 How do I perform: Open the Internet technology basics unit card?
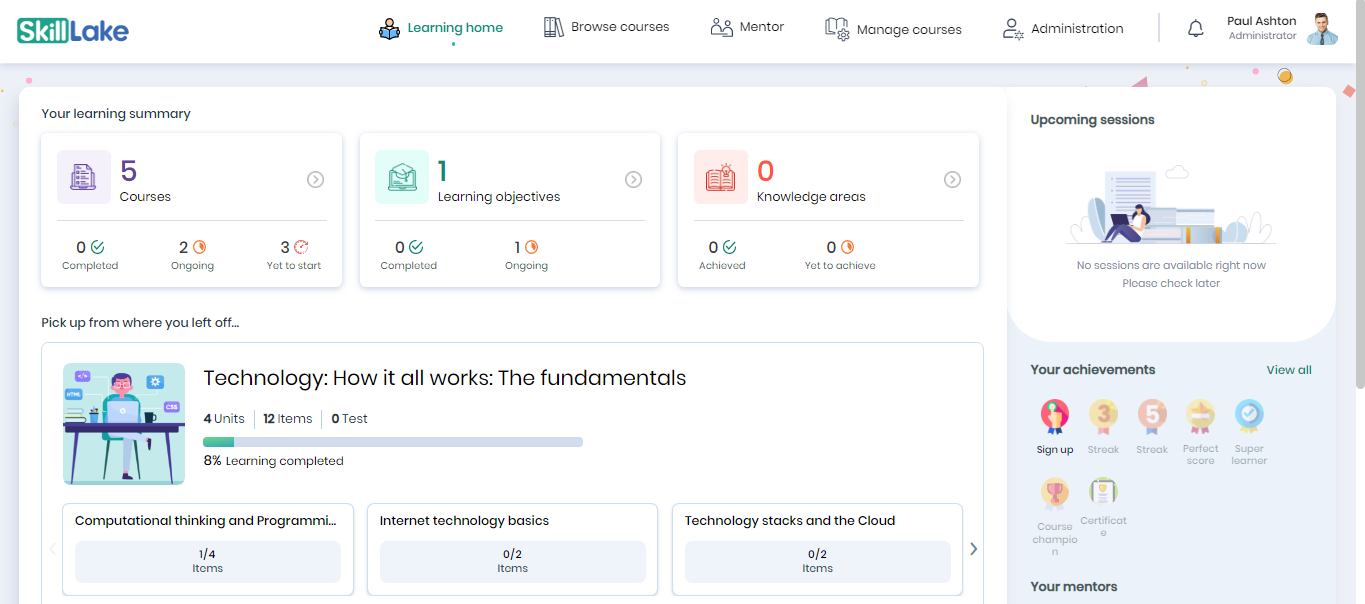(512, 549)
